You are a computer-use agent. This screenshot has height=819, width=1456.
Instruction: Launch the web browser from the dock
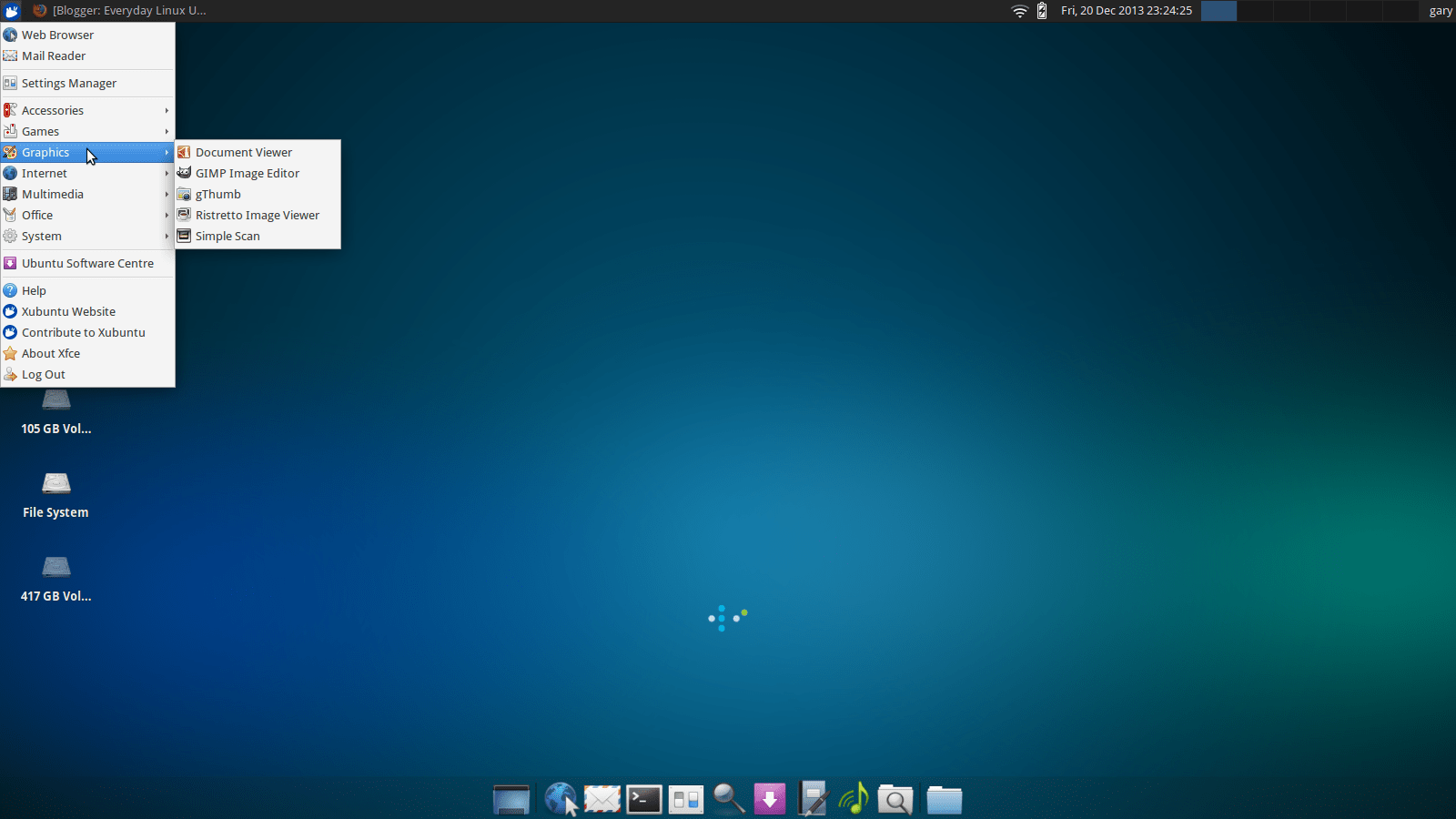point(561,799)
